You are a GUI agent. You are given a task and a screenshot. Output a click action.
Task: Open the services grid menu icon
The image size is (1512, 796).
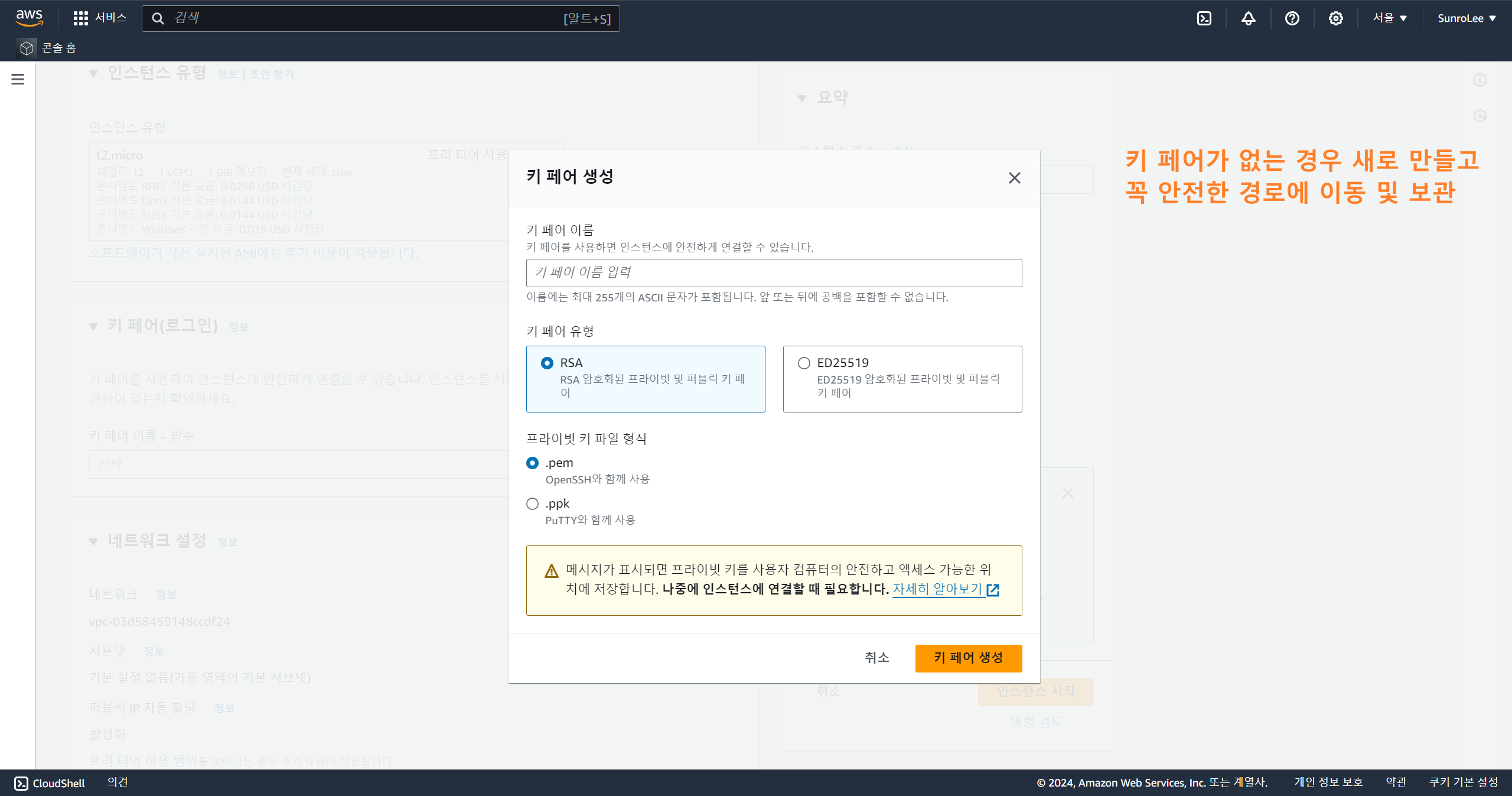tap(80, 18)
